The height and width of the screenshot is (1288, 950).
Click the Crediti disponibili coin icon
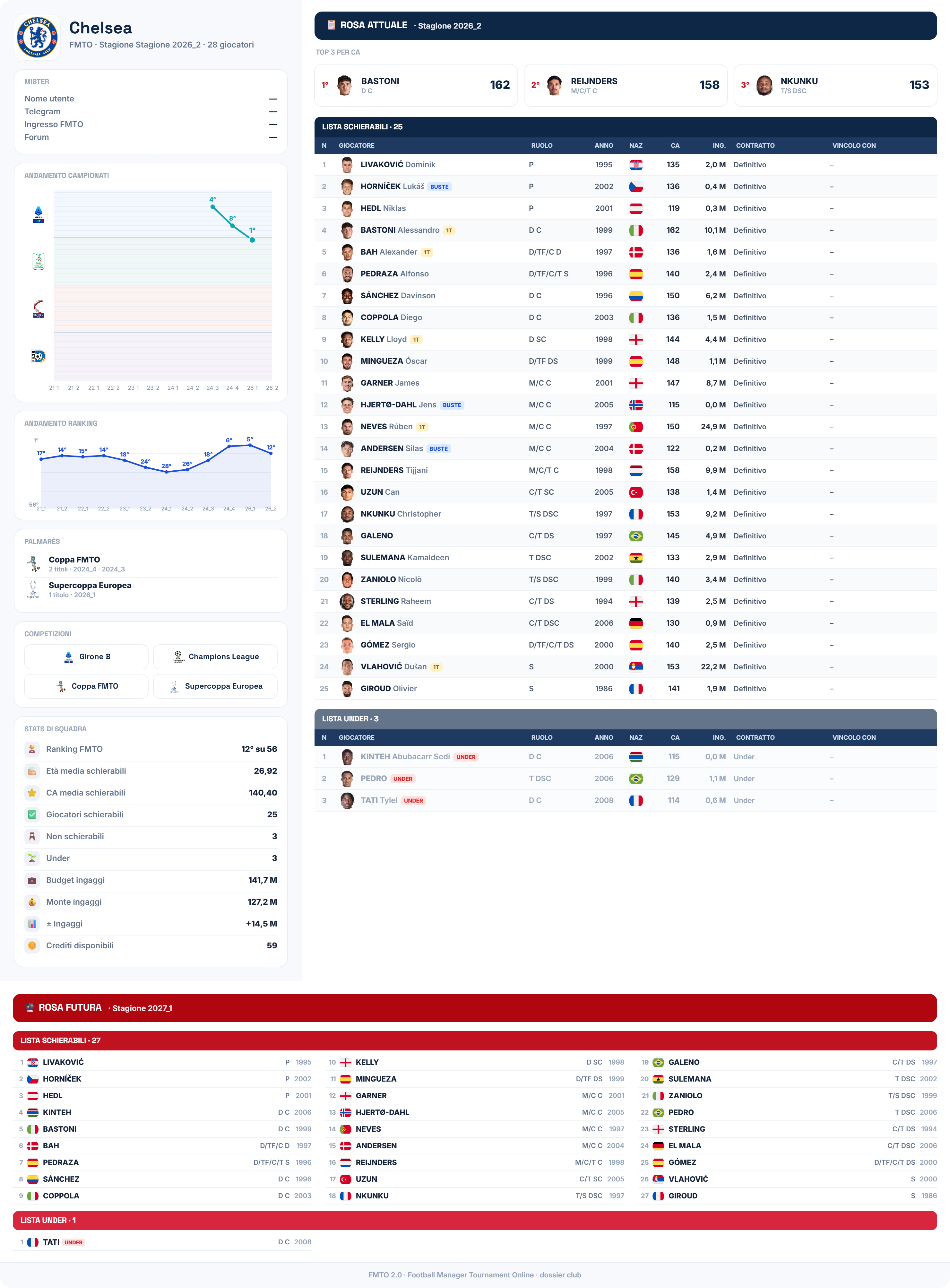[32, 946]
